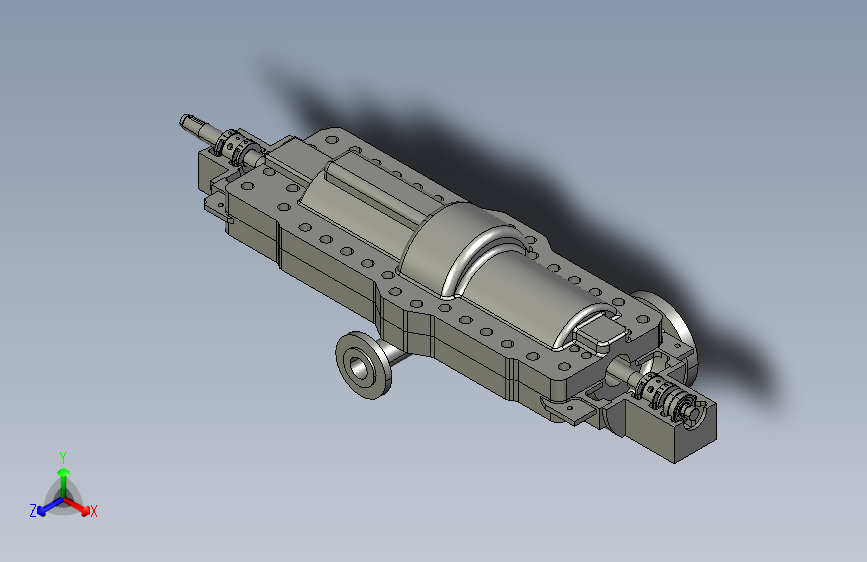Select the front round flange on the casing
Image resolution: width=867 pixels, height=562 pixels.
(x=363, y=365)
